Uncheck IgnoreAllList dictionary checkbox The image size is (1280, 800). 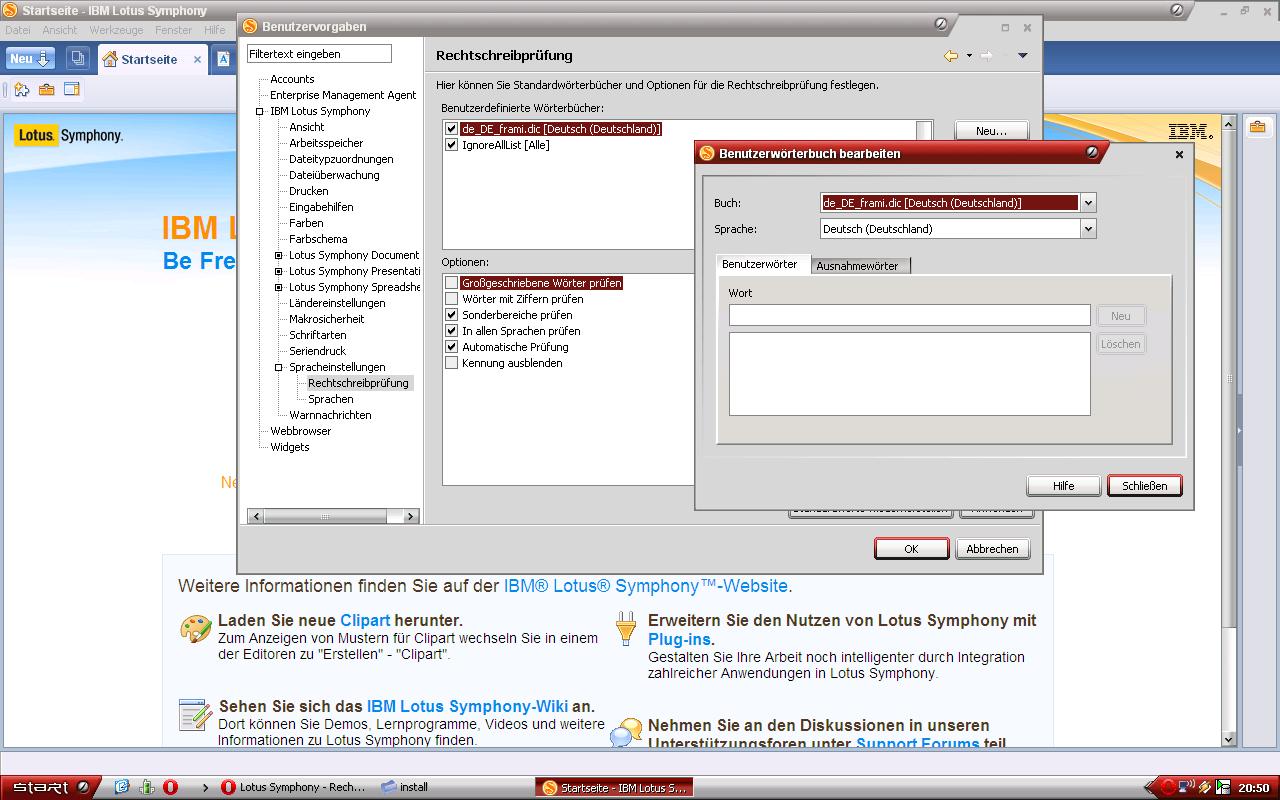pyautogui.click(x=452, y=145)
